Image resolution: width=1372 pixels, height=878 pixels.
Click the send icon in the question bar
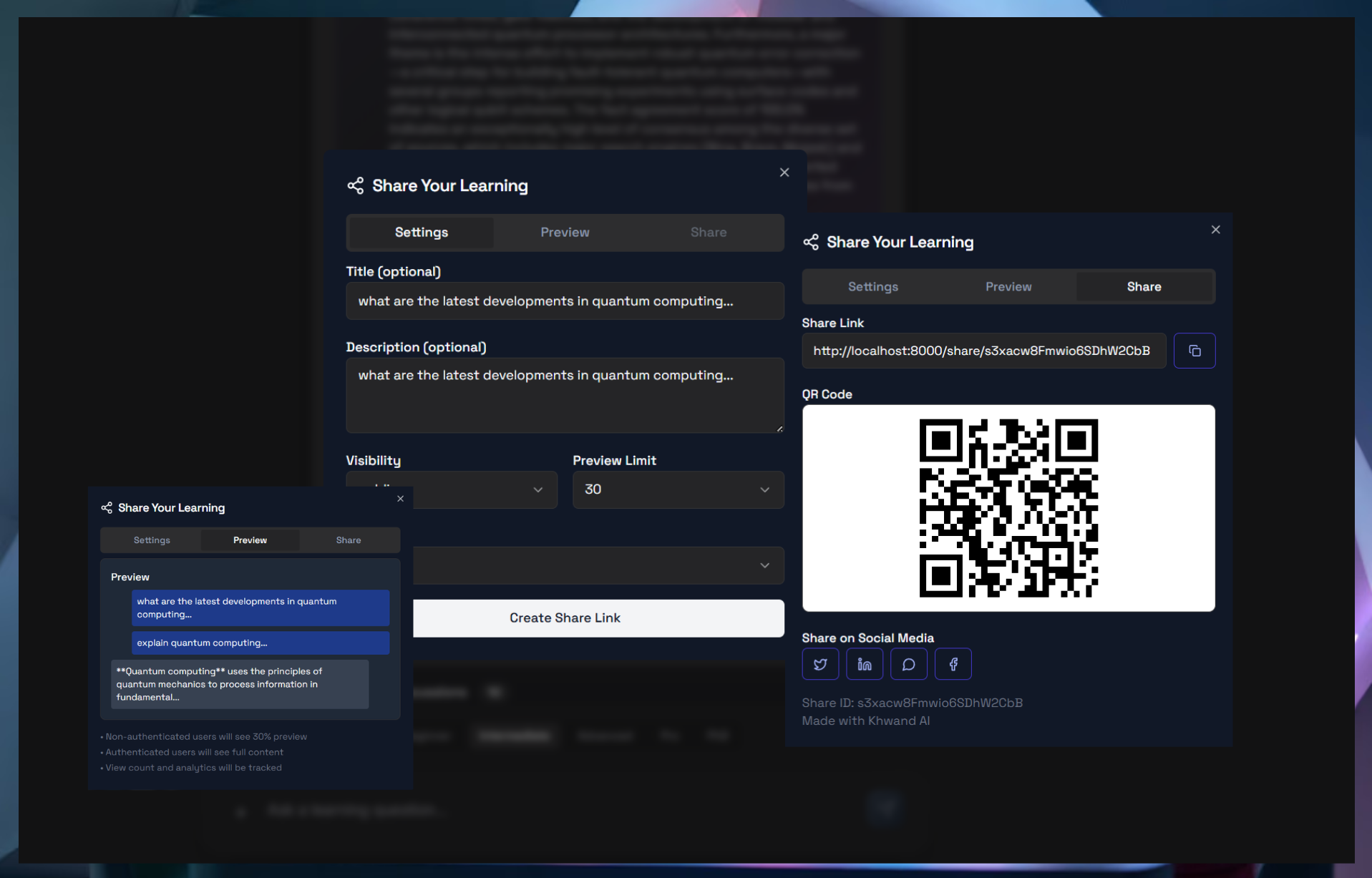pos(885,807)
